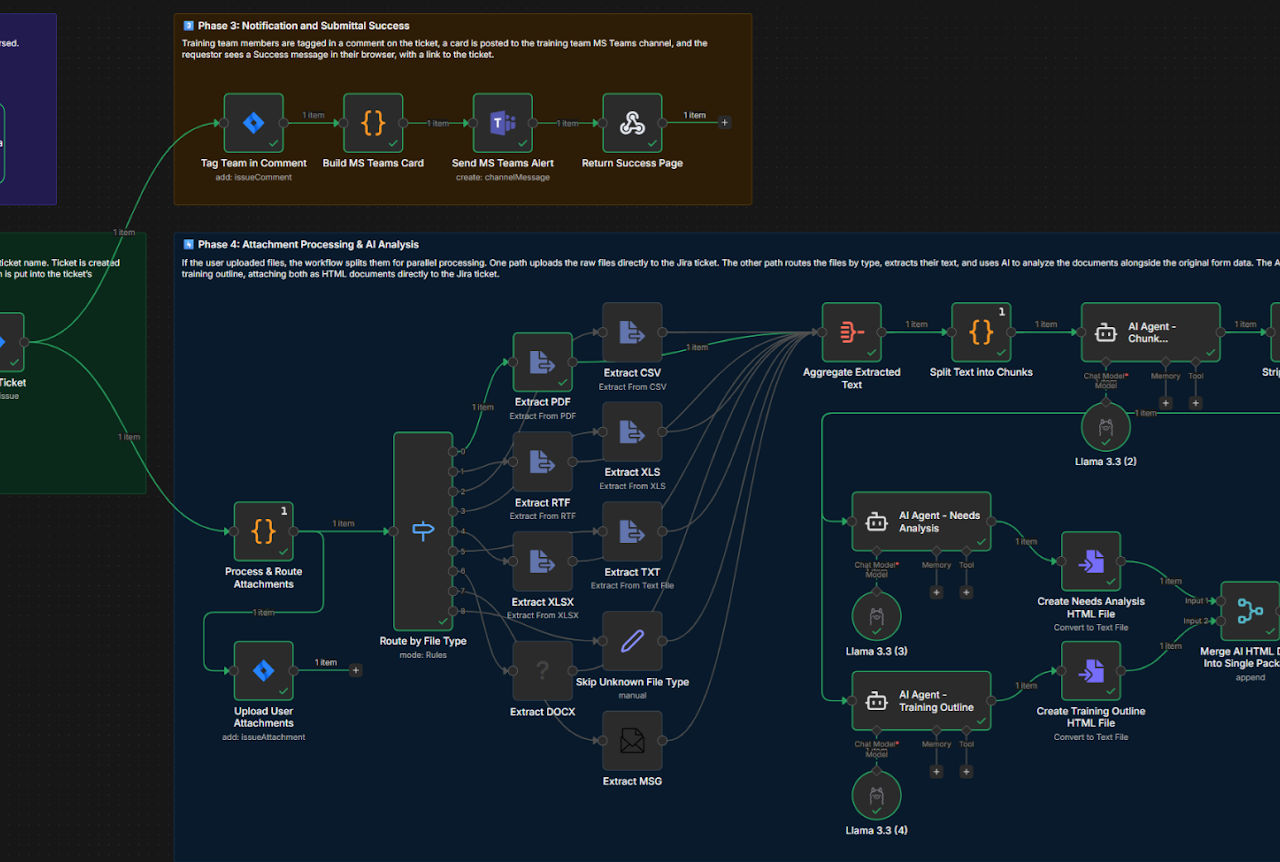Select the Phase 4 sticky note title
1280x862 pixels.
point(308,244)
